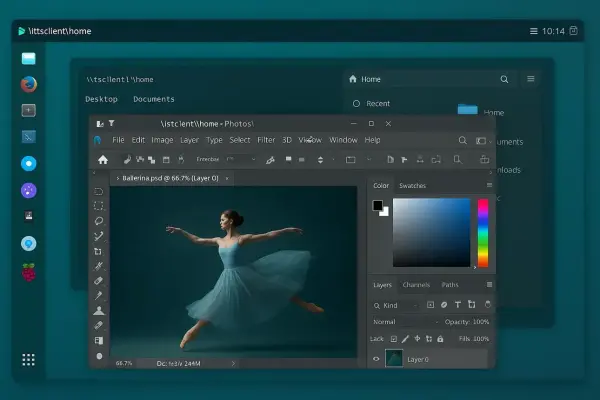This screenshot has width=600, height=400.
Task: Open the Layer menu
Action: [189, 140]
